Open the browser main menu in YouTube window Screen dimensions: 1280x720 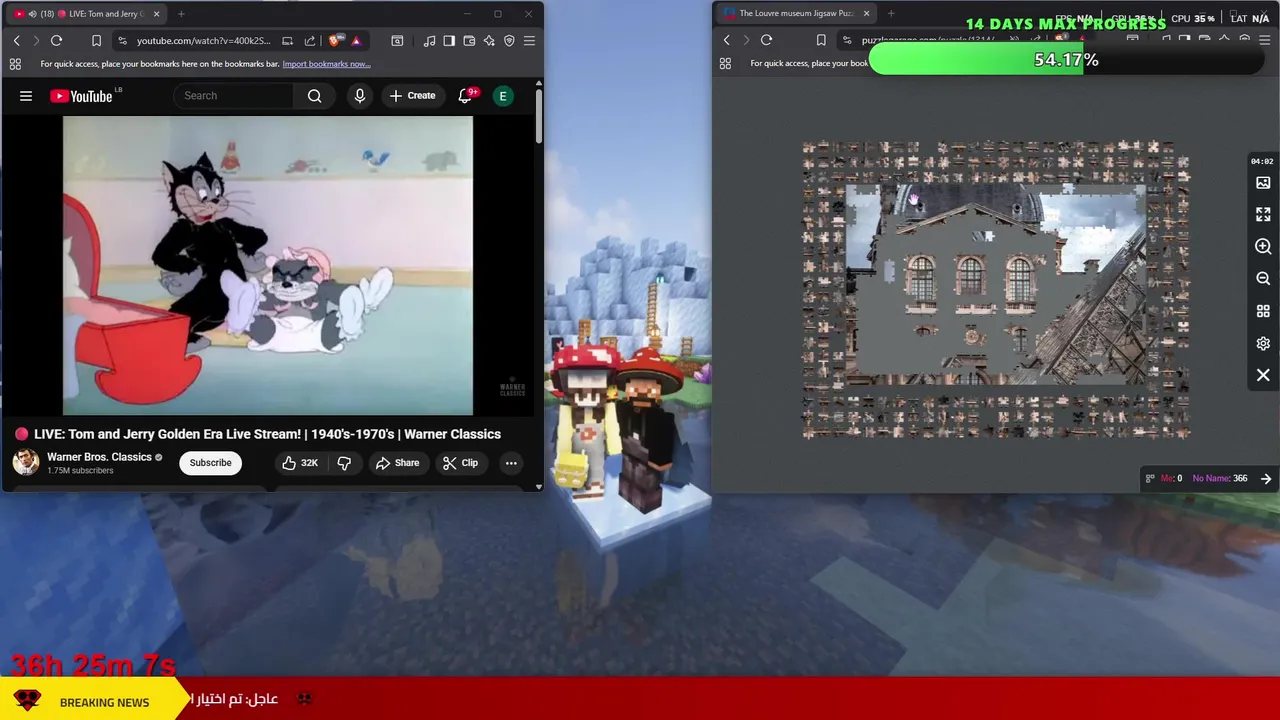[529, 40]
